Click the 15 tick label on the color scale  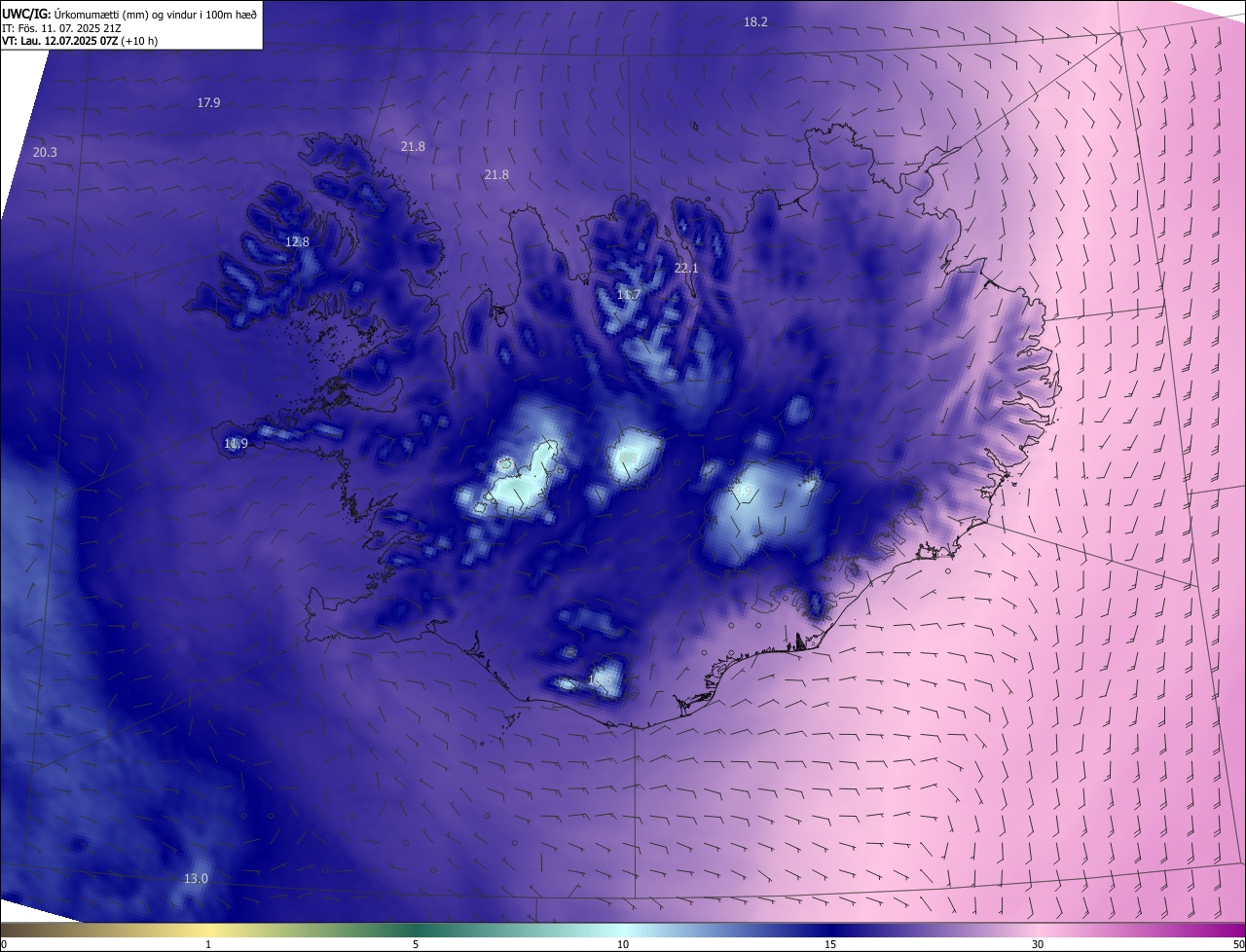(x=830, y=944)
